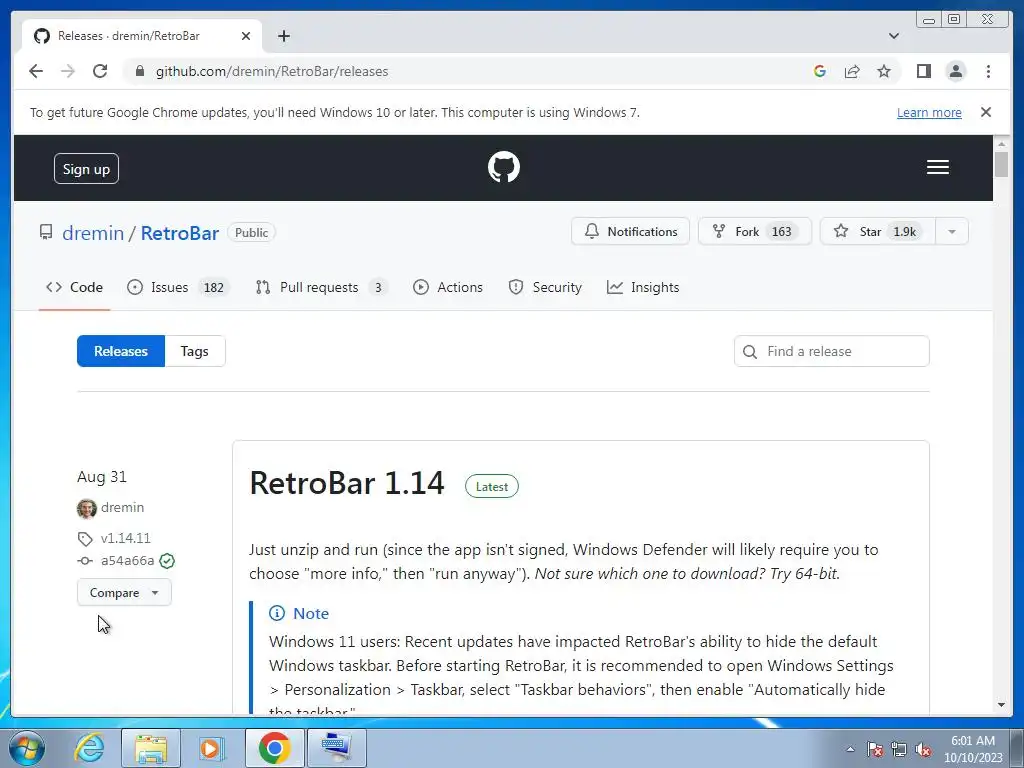The height and width of the screenshot is (768, 1024).
Task: Click the tag icon beside v1.14.11
Action: pyautogui.click(x=85, y=539)
